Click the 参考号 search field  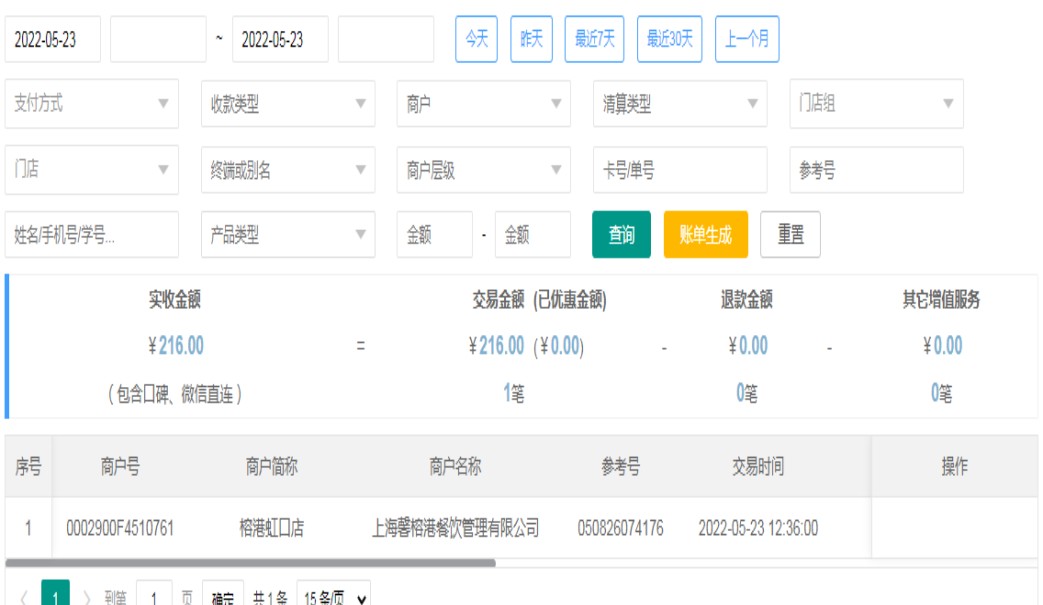(876, 171)
